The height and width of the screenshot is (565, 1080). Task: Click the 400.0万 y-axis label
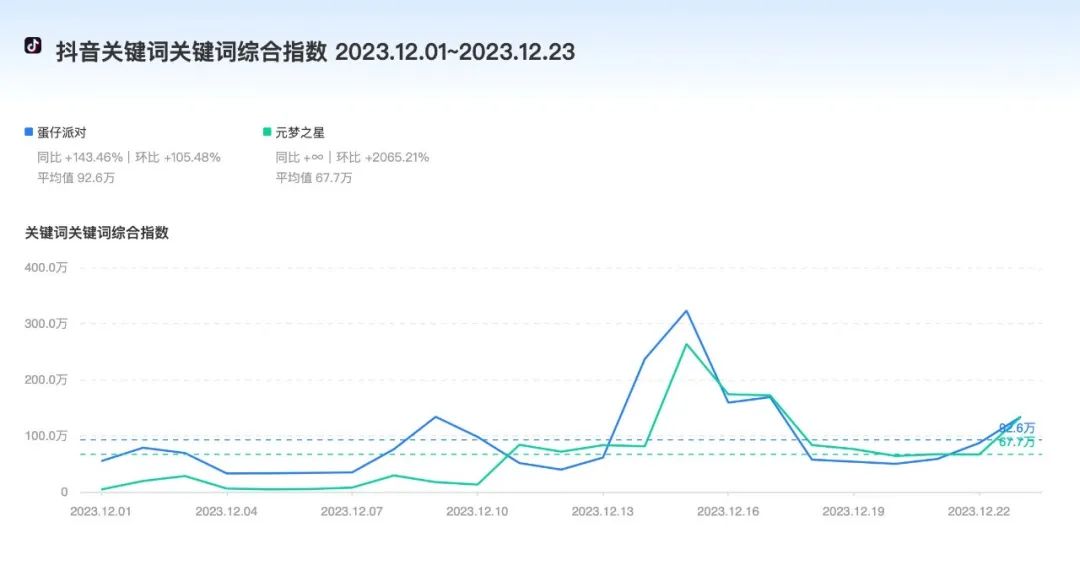[x=46, y=267]
